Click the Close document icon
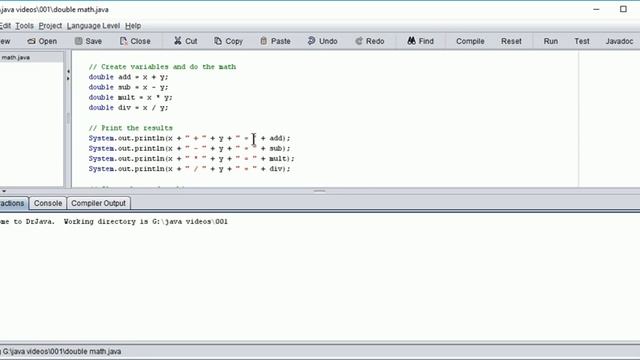 123,41
